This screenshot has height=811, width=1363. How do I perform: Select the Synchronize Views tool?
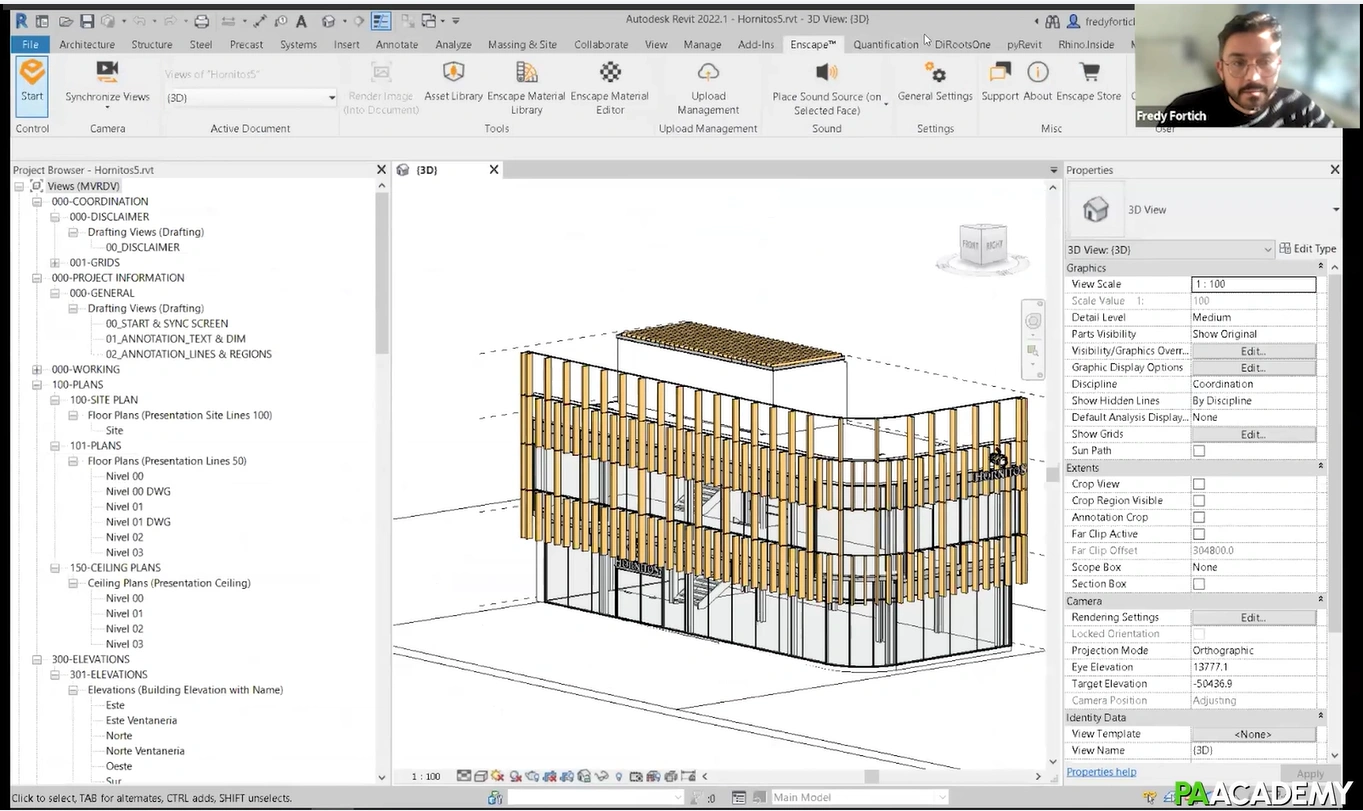[x=106, y=80]
